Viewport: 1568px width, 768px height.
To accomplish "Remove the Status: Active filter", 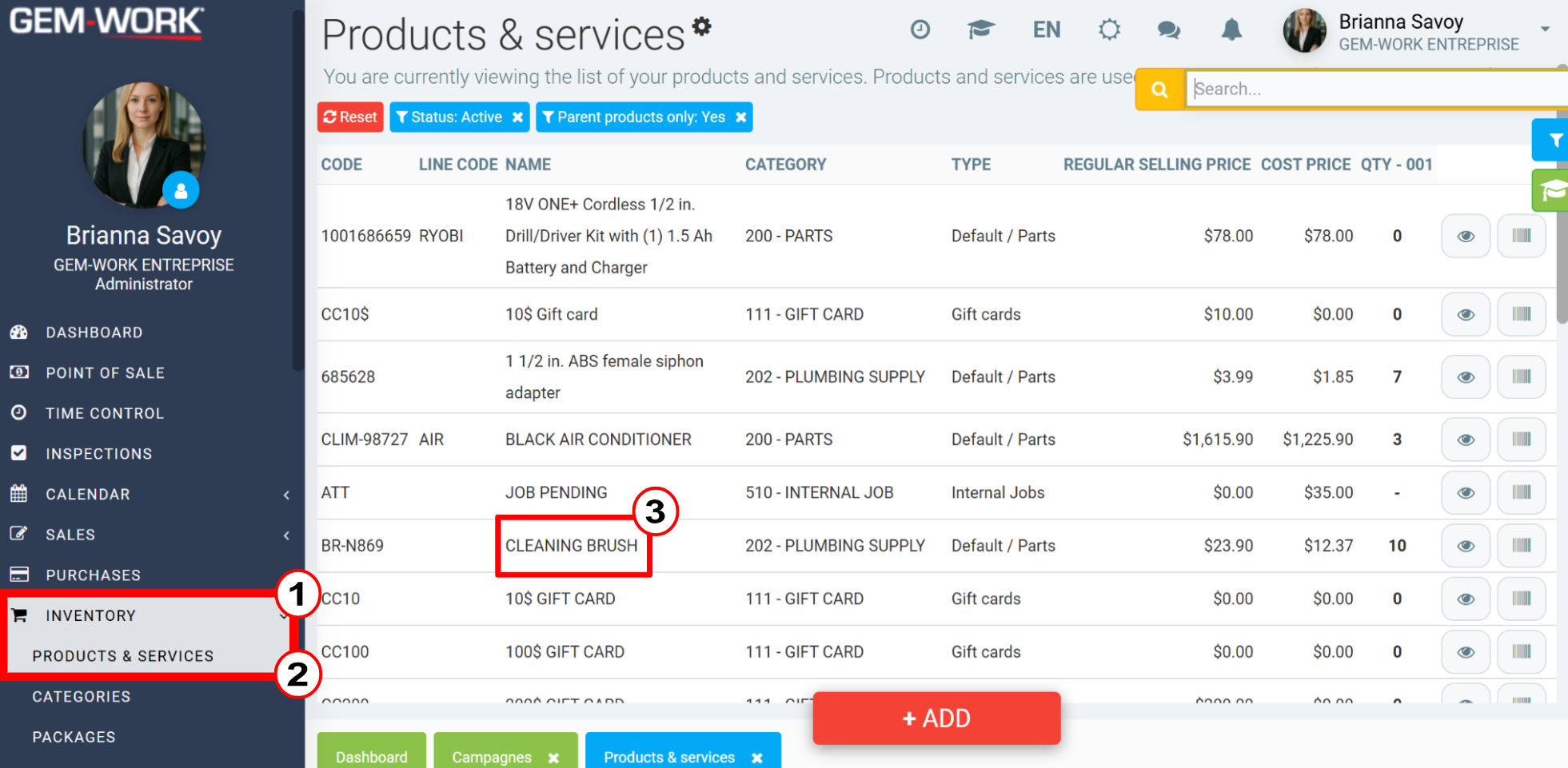I will point(518,117).
